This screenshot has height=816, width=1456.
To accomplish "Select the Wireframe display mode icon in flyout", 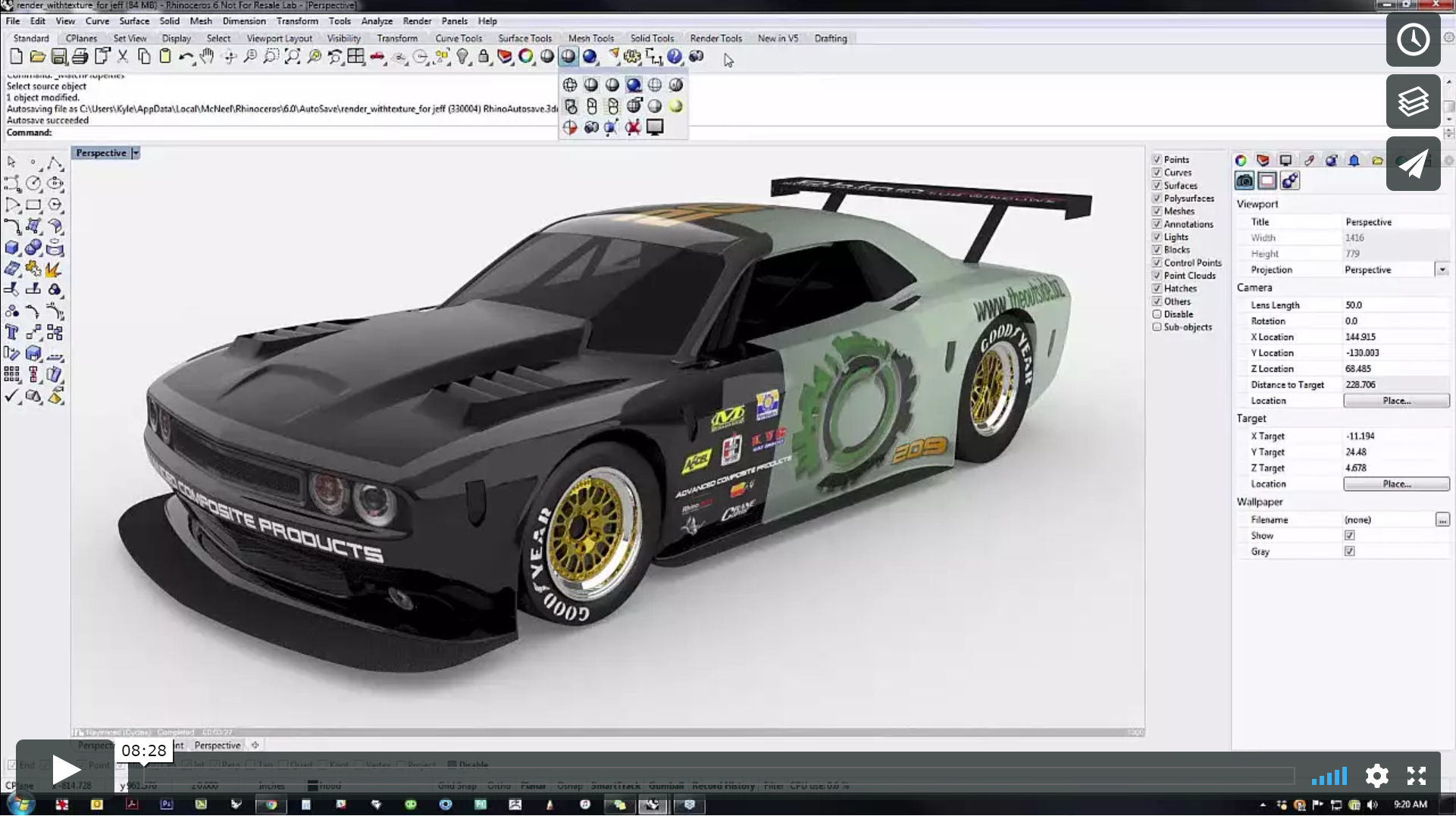I will [570, 85].
